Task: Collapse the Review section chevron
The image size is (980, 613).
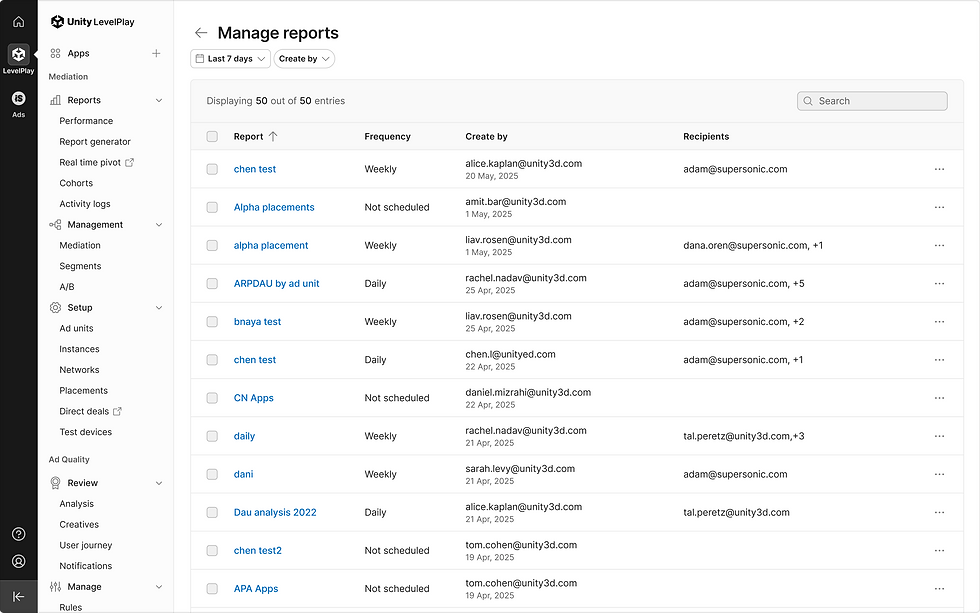Action: pyautogui.click(x=159, y=483)
